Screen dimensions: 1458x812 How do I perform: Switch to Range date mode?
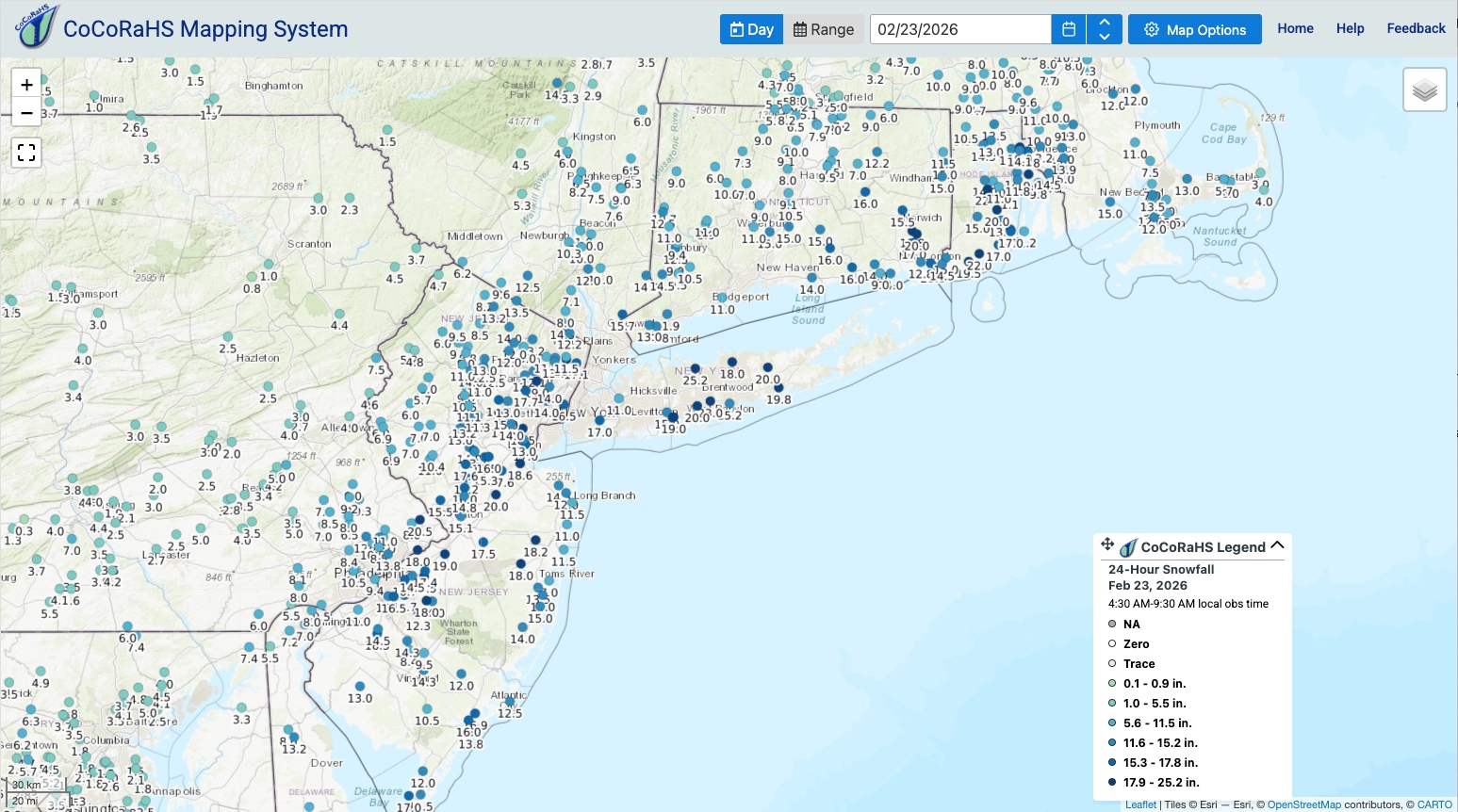point(824,29)
